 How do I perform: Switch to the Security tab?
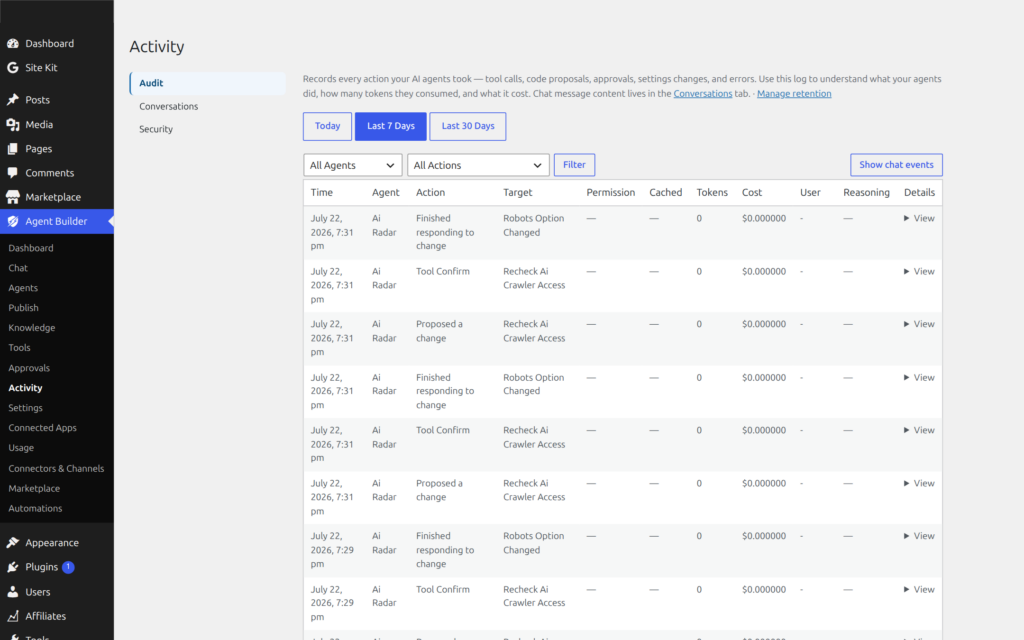click(x=156, y=129)
